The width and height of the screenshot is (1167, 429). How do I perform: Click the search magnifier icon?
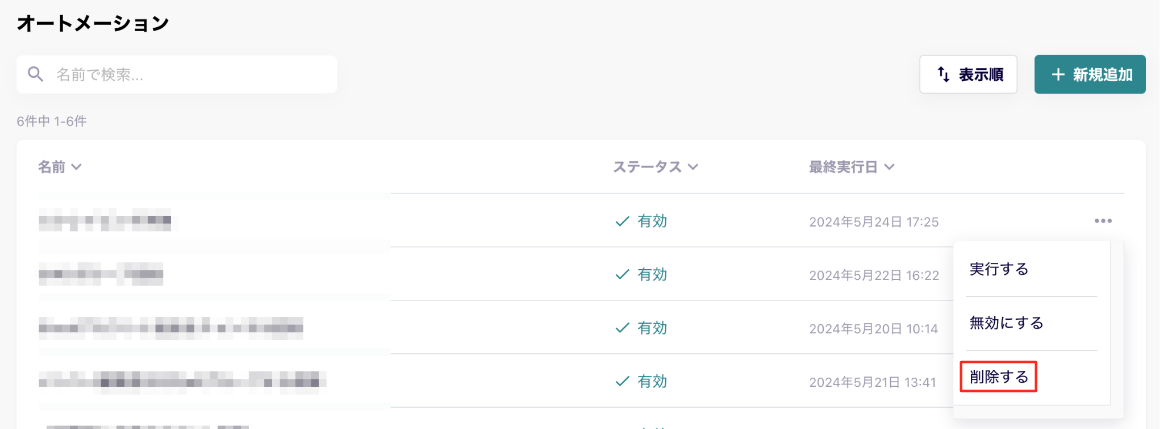[x=35, y=74]
